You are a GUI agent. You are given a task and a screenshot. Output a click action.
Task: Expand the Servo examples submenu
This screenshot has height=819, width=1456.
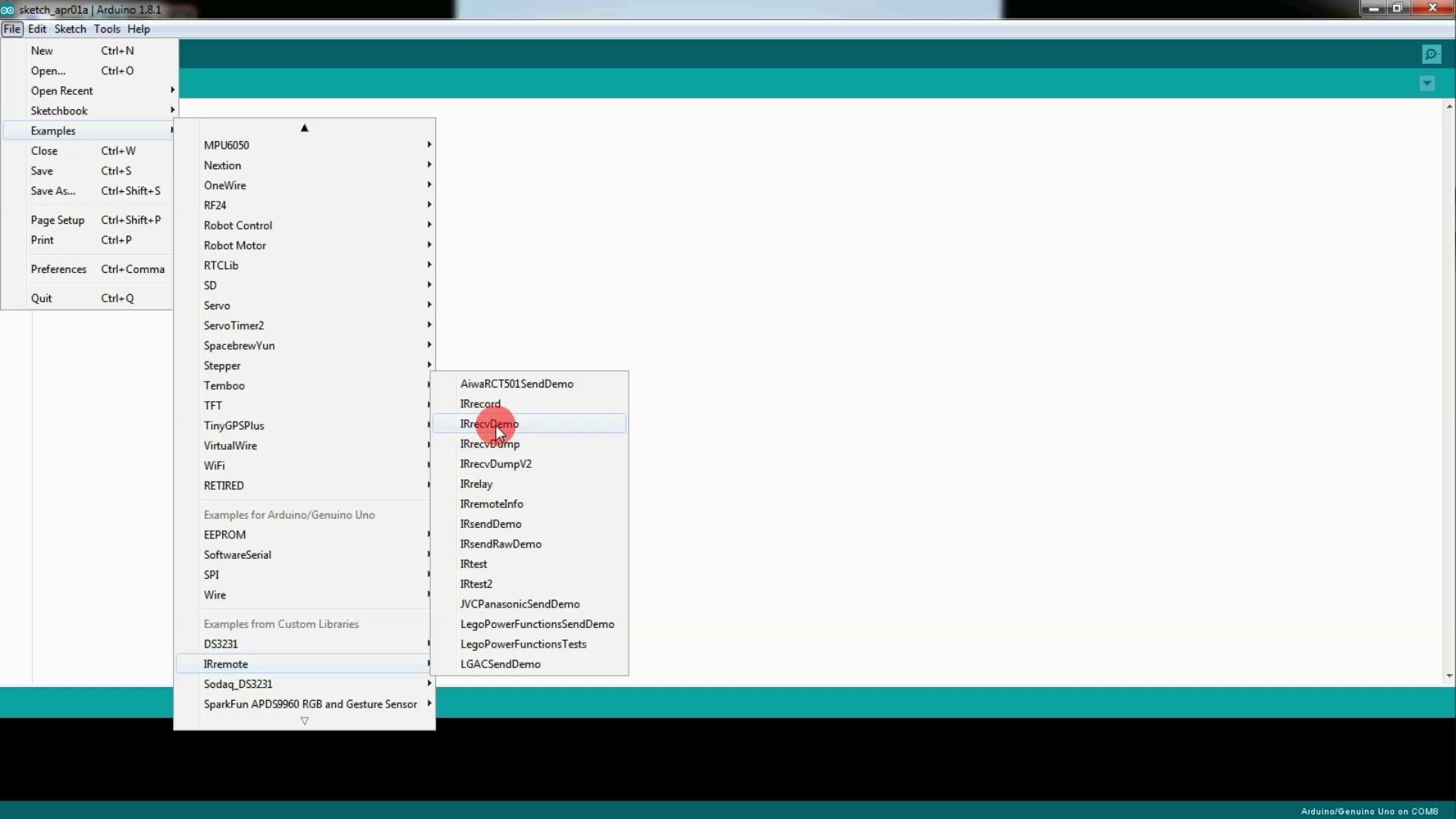[217, 306]
